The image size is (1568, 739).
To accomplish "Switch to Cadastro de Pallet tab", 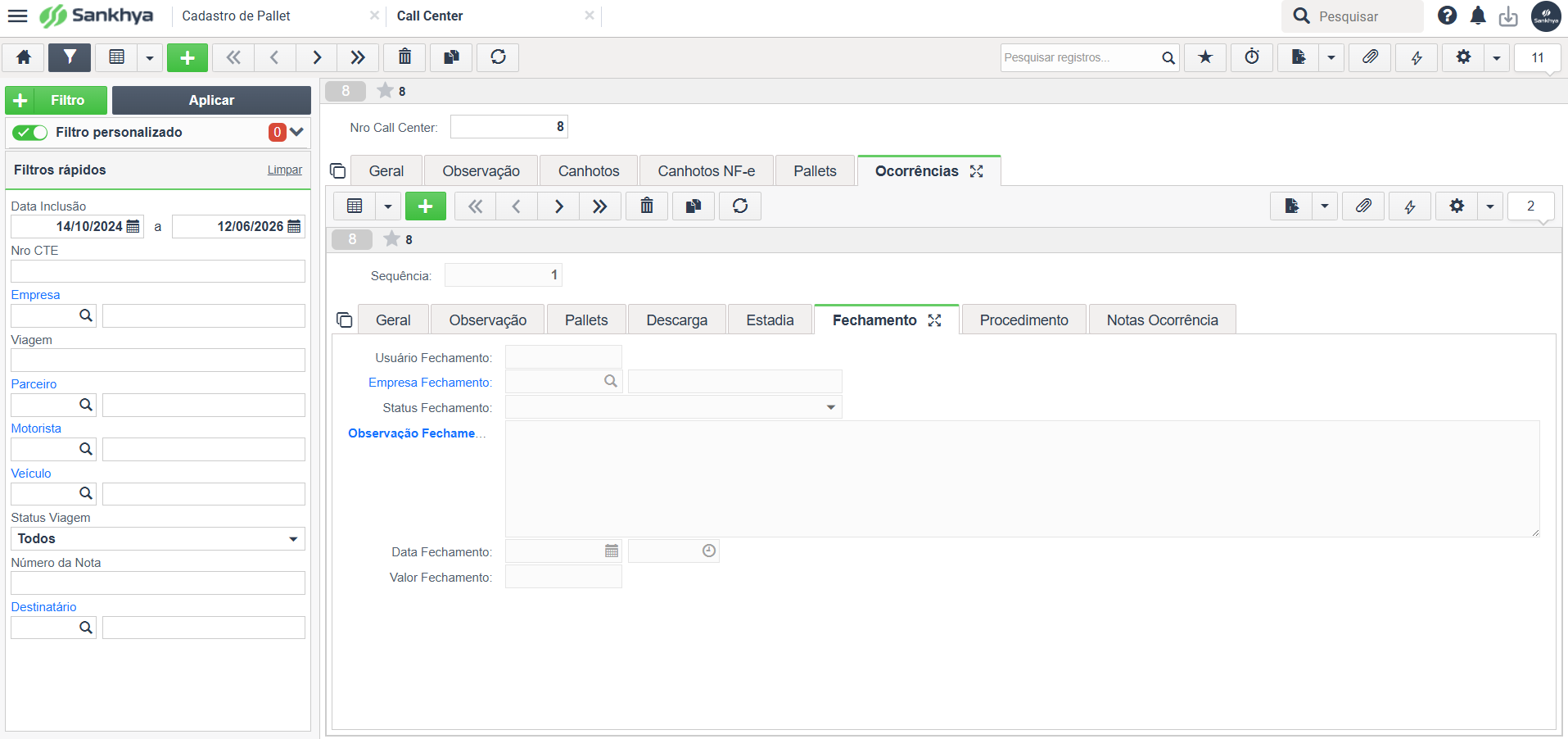I will point(236,16).
